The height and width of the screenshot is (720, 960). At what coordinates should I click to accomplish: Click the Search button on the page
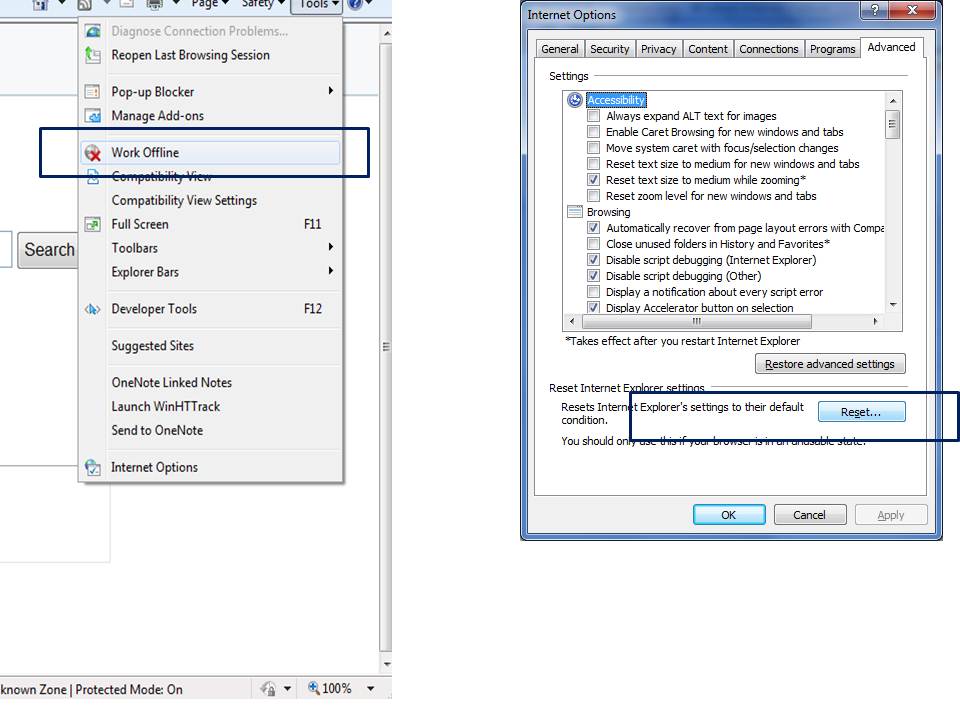click(x=49, y=250)
